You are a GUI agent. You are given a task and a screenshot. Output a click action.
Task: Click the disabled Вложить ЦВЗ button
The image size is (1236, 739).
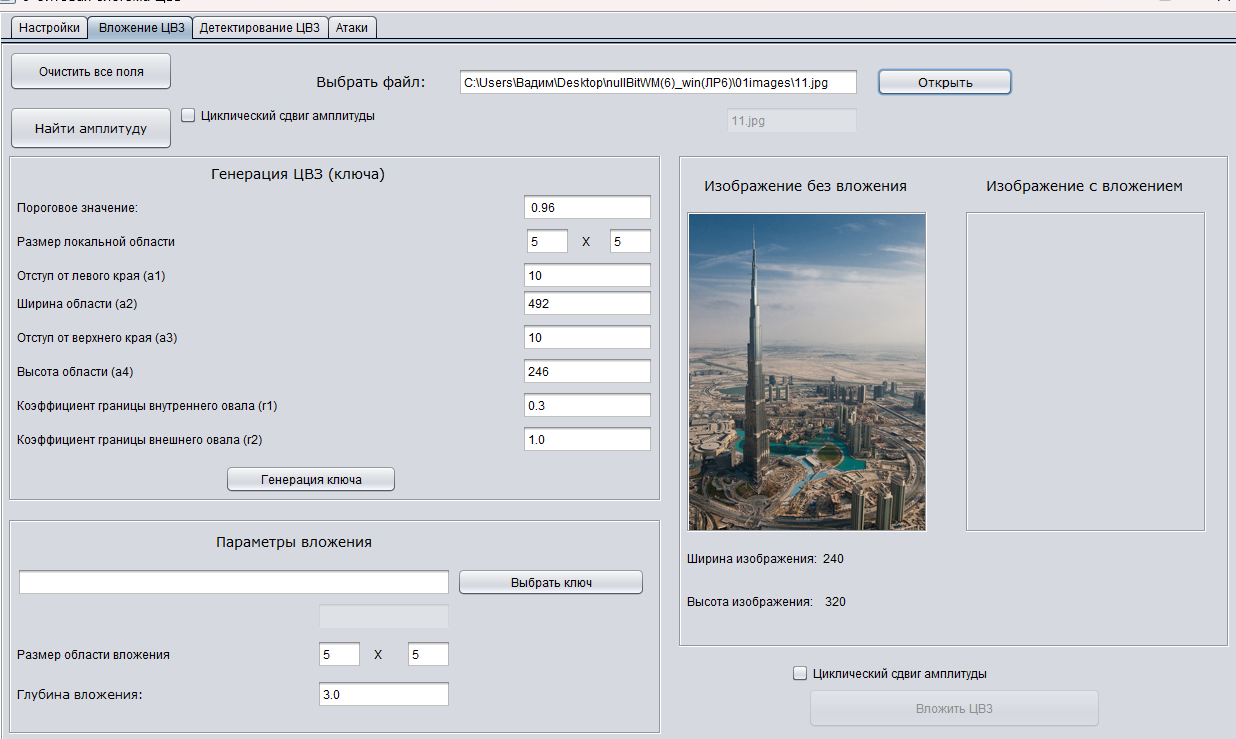(x=954, y=709)
